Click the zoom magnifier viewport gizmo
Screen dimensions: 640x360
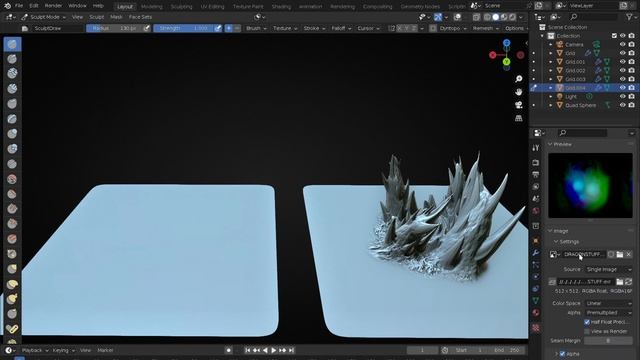click(519, 79)
